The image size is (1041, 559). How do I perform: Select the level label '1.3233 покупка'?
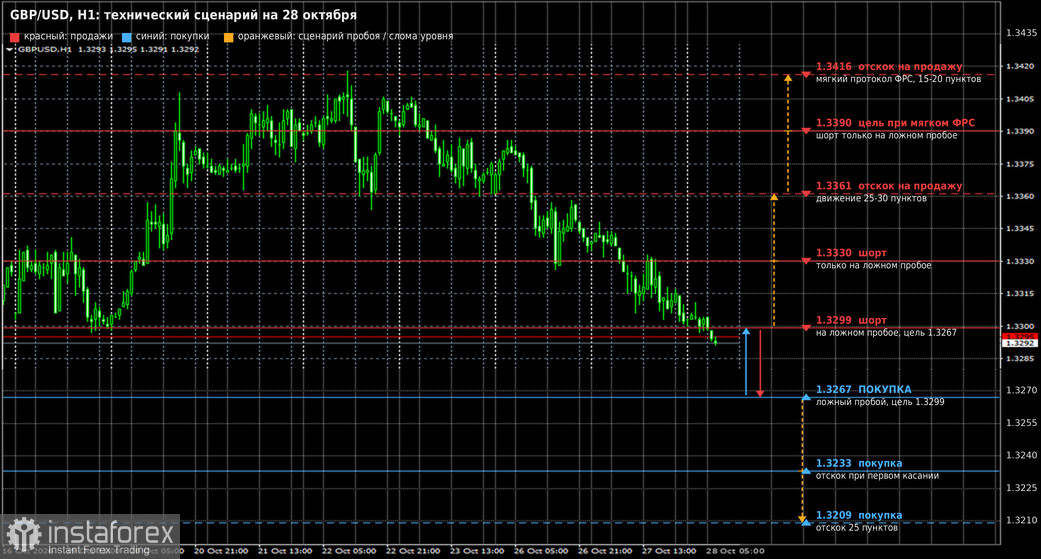tap(859, 463)
